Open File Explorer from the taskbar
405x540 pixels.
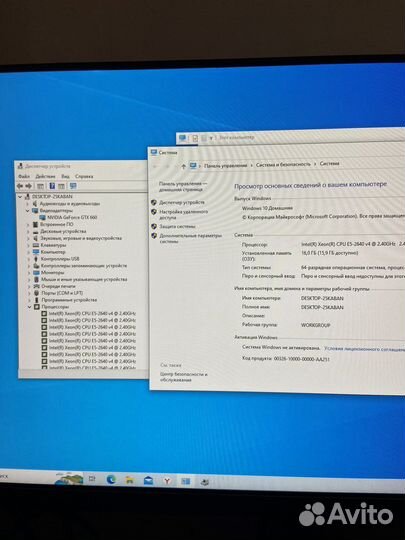pos(130,480)
